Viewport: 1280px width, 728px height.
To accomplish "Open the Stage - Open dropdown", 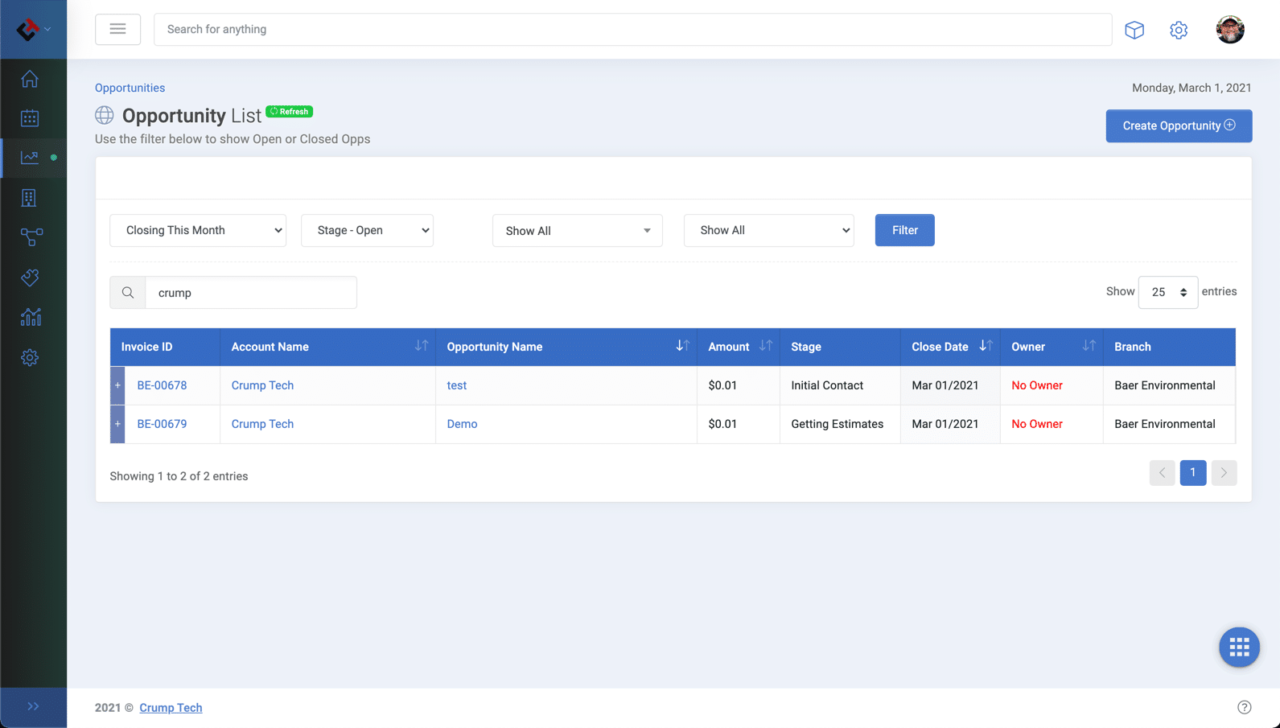I will tap(367, 230).
